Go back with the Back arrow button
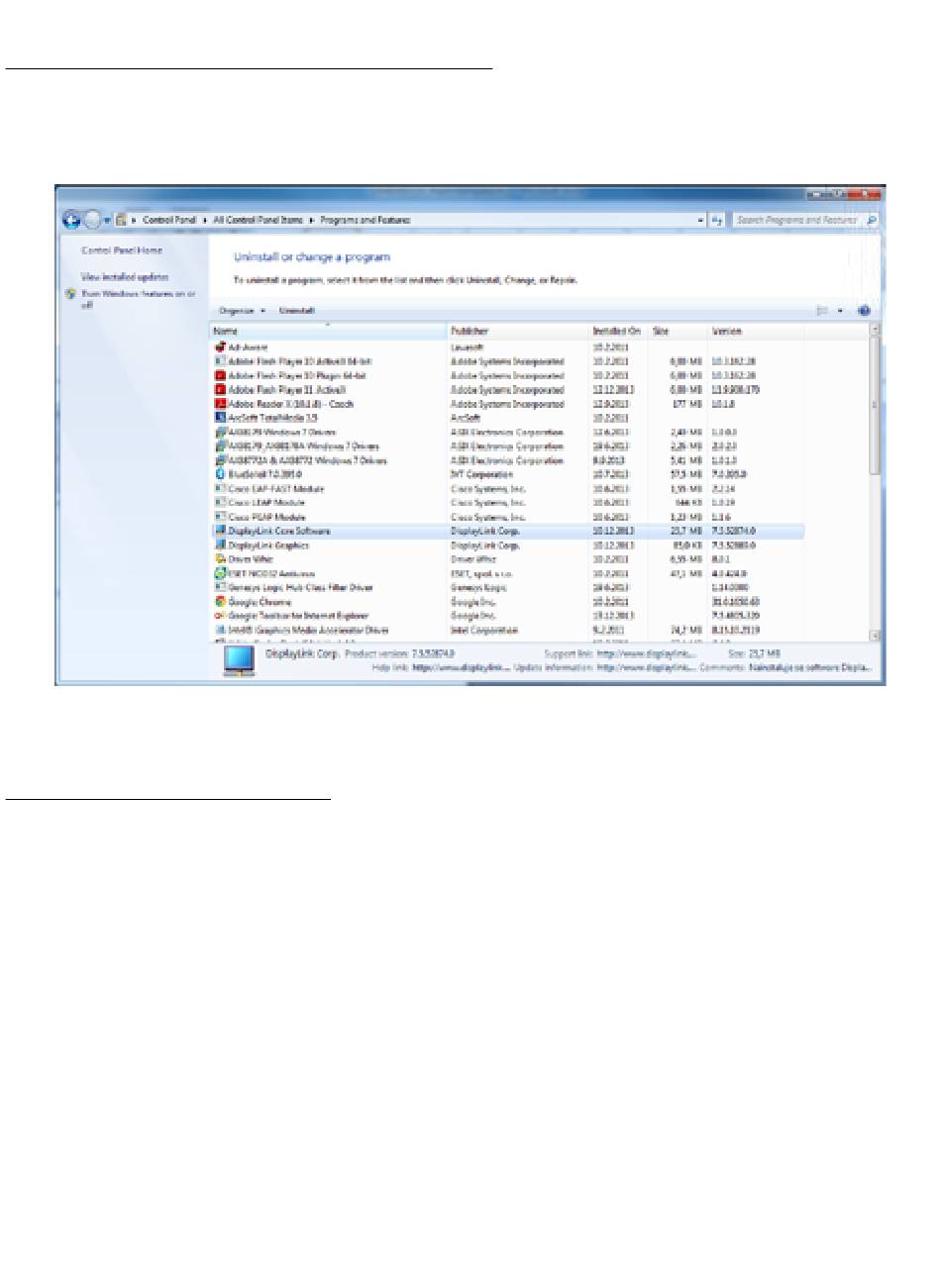The height and width of the screenshot is (1288, 941). (72, 220)
